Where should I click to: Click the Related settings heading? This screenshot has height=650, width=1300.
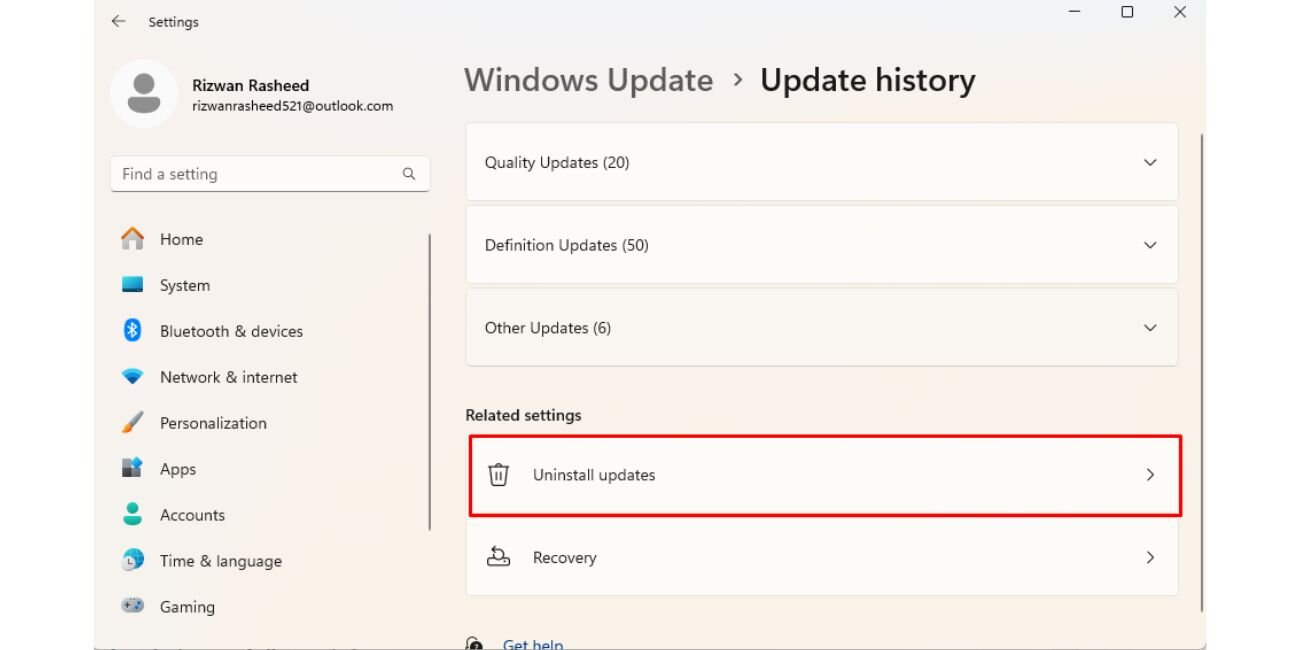[523, 415]
